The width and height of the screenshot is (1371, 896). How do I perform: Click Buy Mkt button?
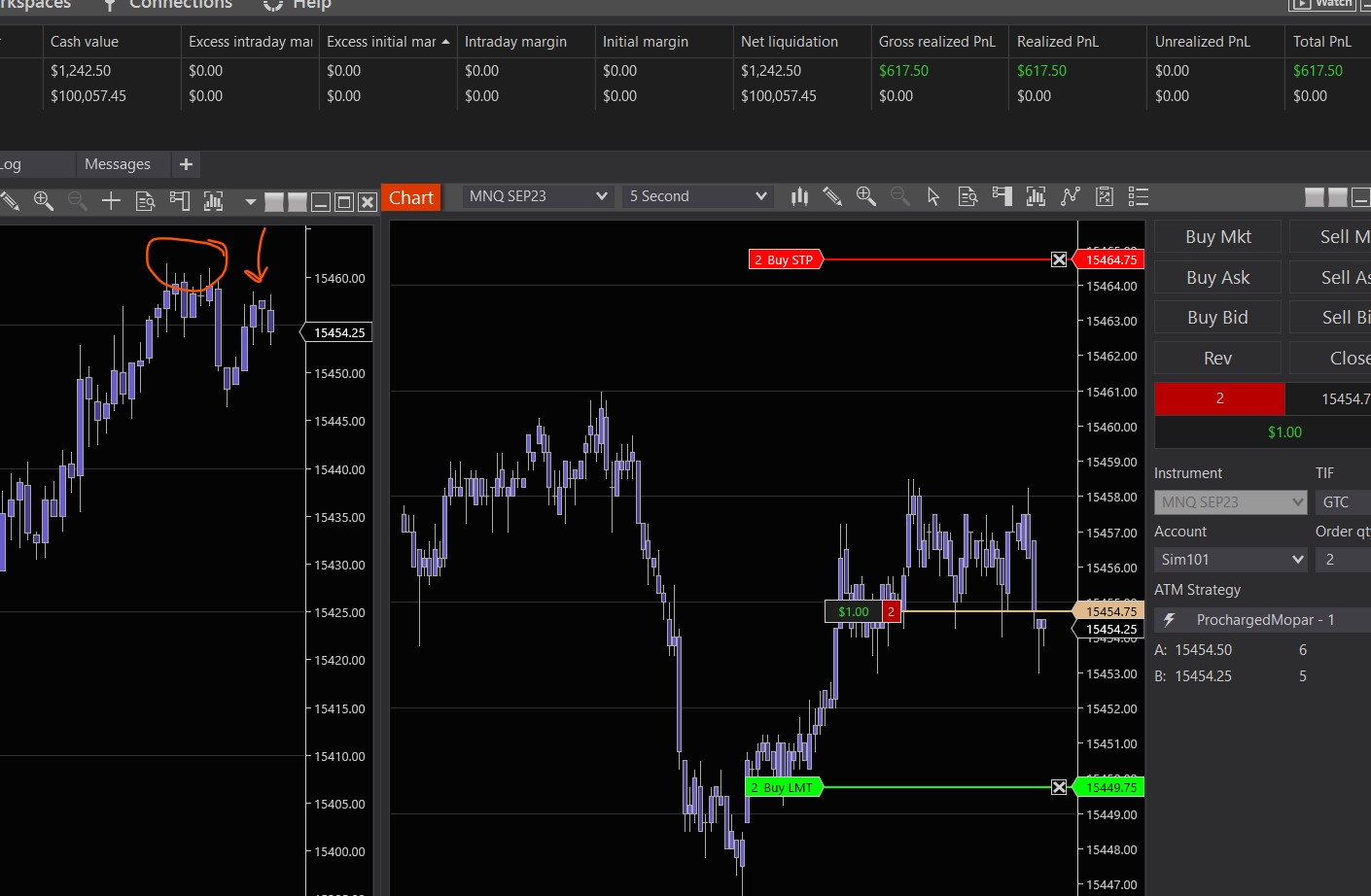1217,237
